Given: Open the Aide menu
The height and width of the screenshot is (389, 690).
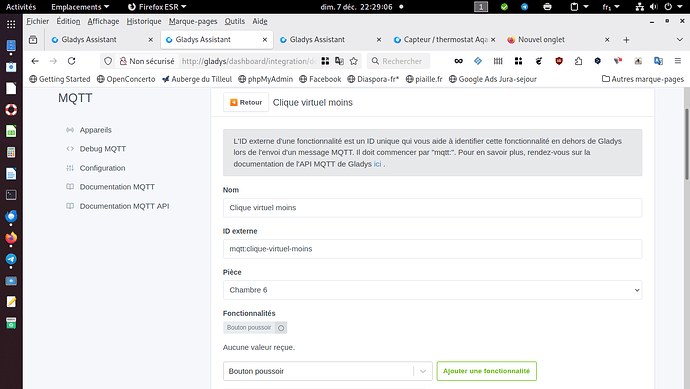Looking at the screenshot, I should pyautogui.click(x=260, y=21).
